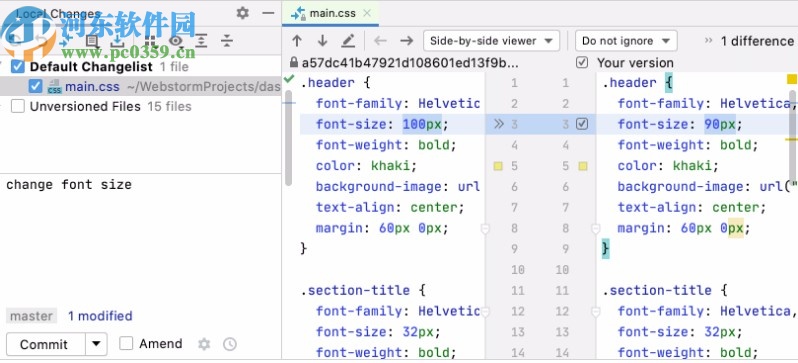The image size is (798, 363).
Task: Click the green checkmark in left pane
Action: tap(289, 79)
